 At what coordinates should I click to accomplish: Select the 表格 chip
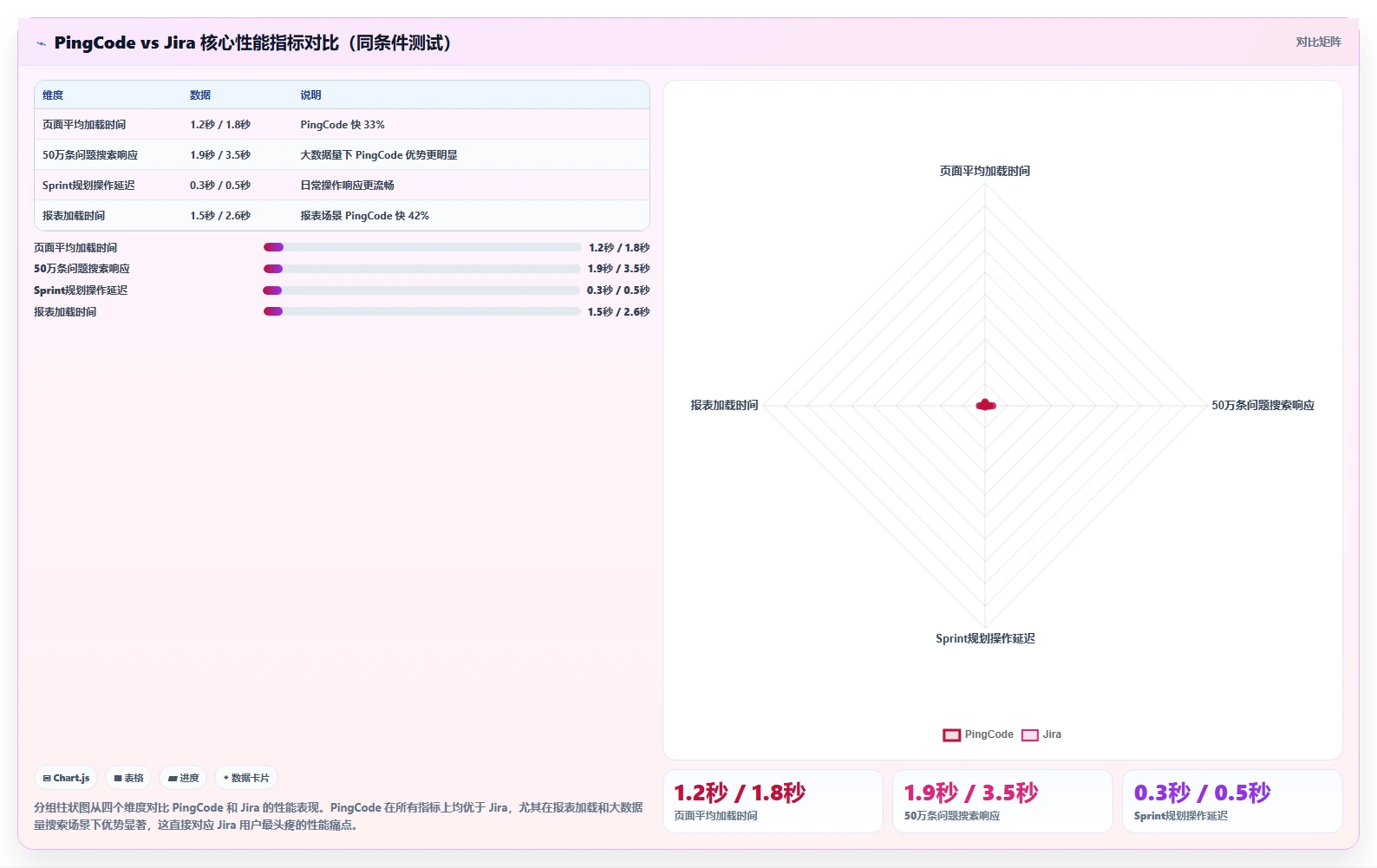coord(128,778)
